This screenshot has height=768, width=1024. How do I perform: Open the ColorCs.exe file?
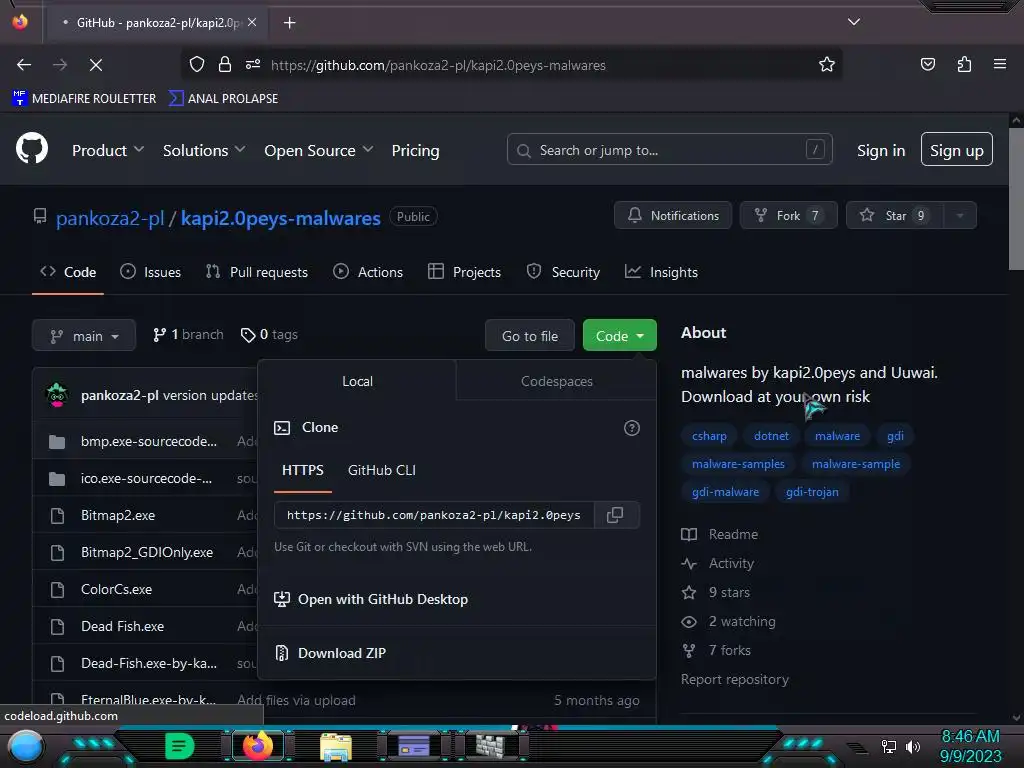point(116,589)
